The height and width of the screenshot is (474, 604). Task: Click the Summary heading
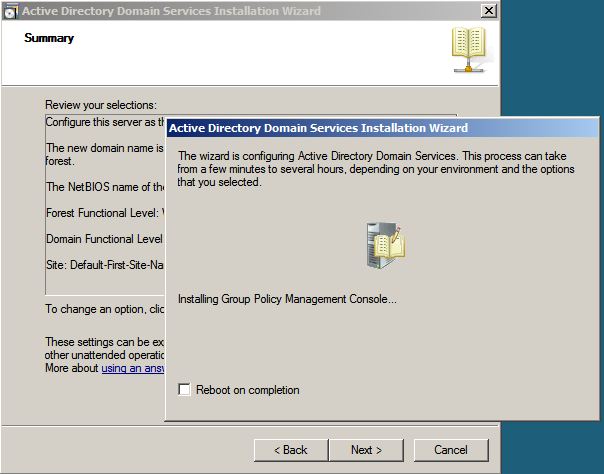tap(49, 38)
